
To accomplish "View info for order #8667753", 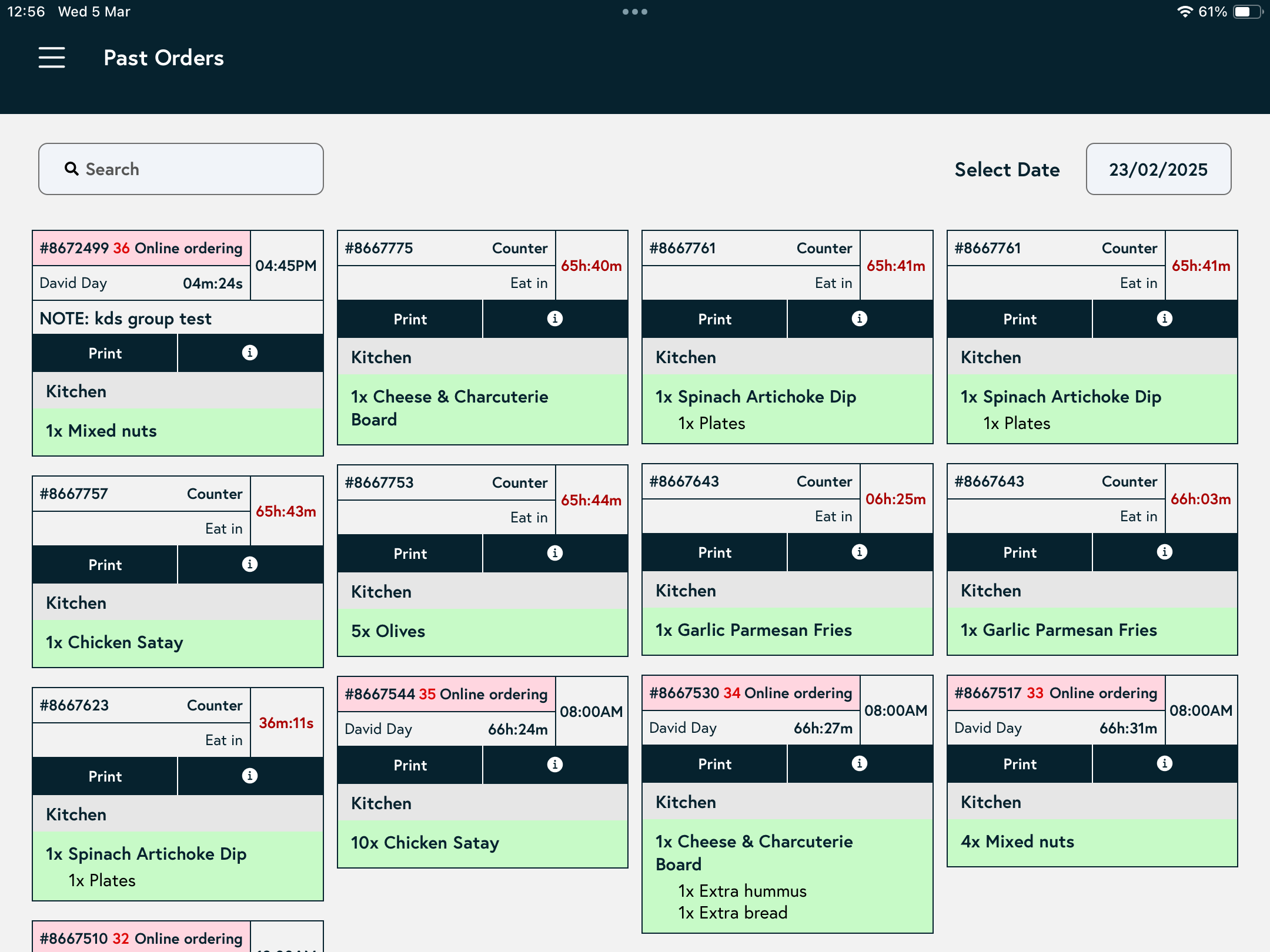I will [x=554, y=553].
